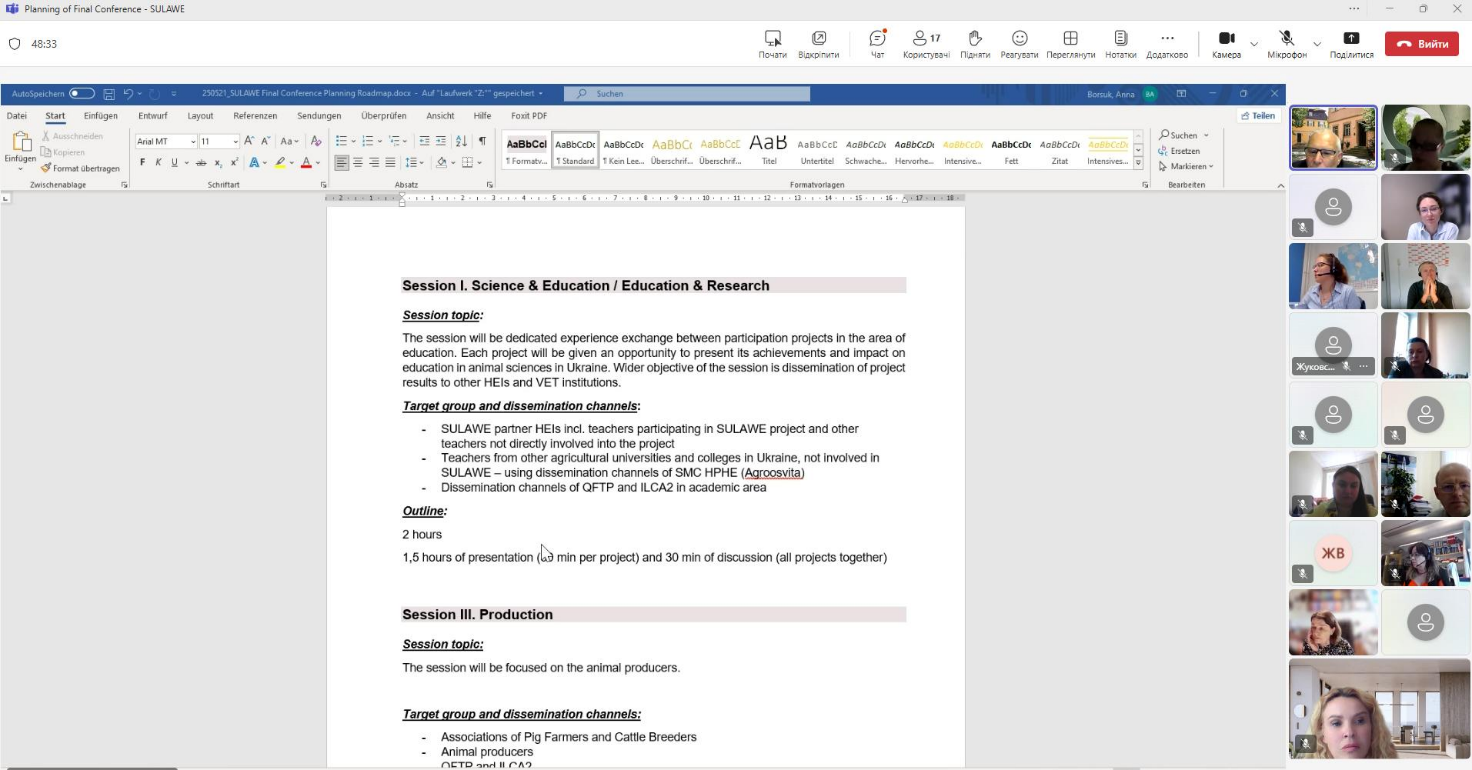Click the shading paint bucket icon
This screenshot has width=1472, height=770.
[440, 162]
